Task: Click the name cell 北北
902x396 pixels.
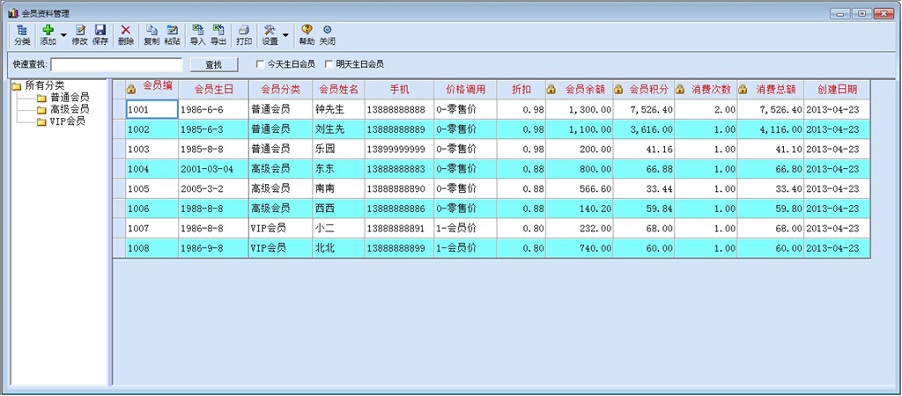Action: (x=339, y=248)
